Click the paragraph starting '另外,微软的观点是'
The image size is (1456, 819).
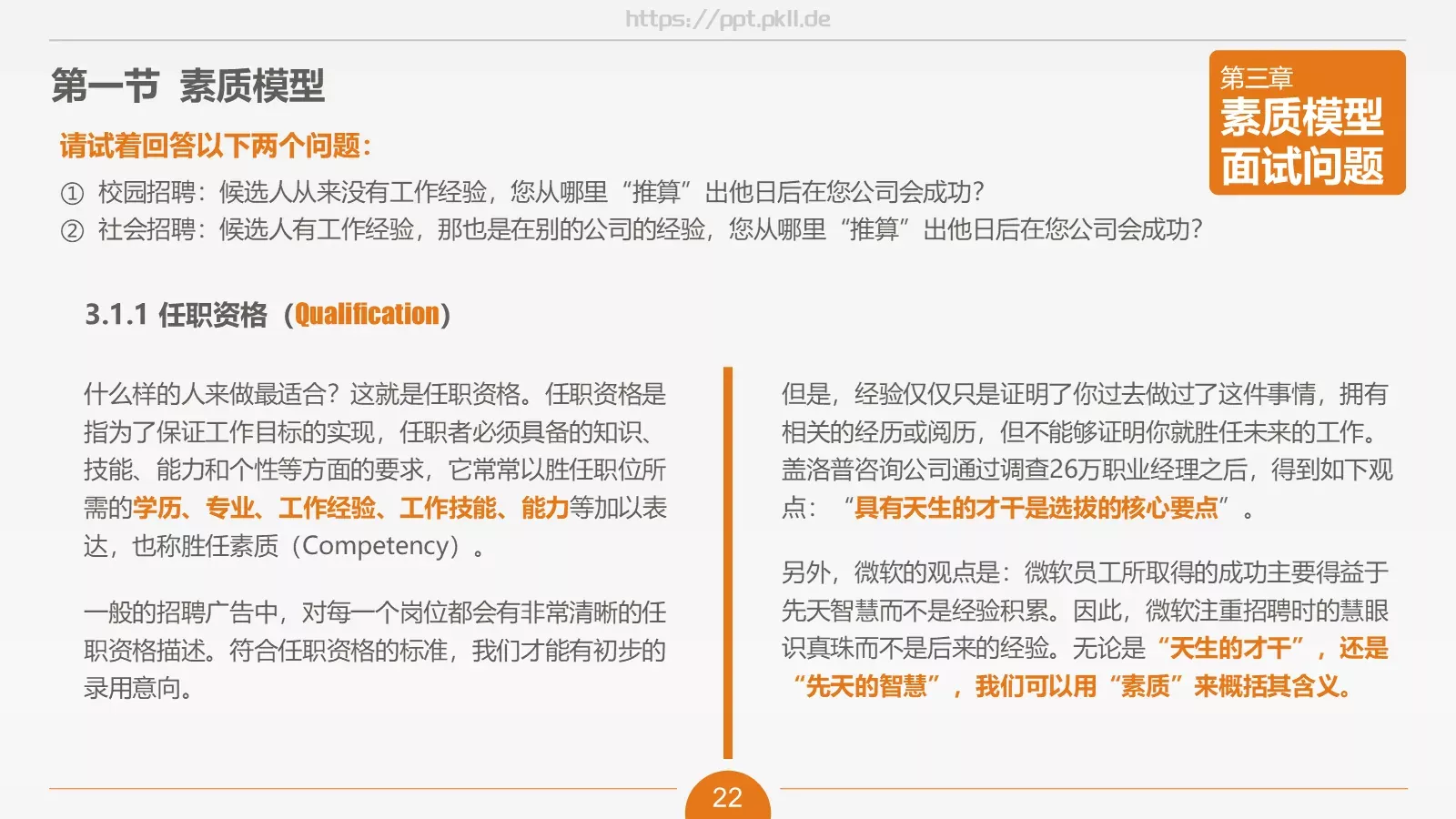coord(1085,629)
